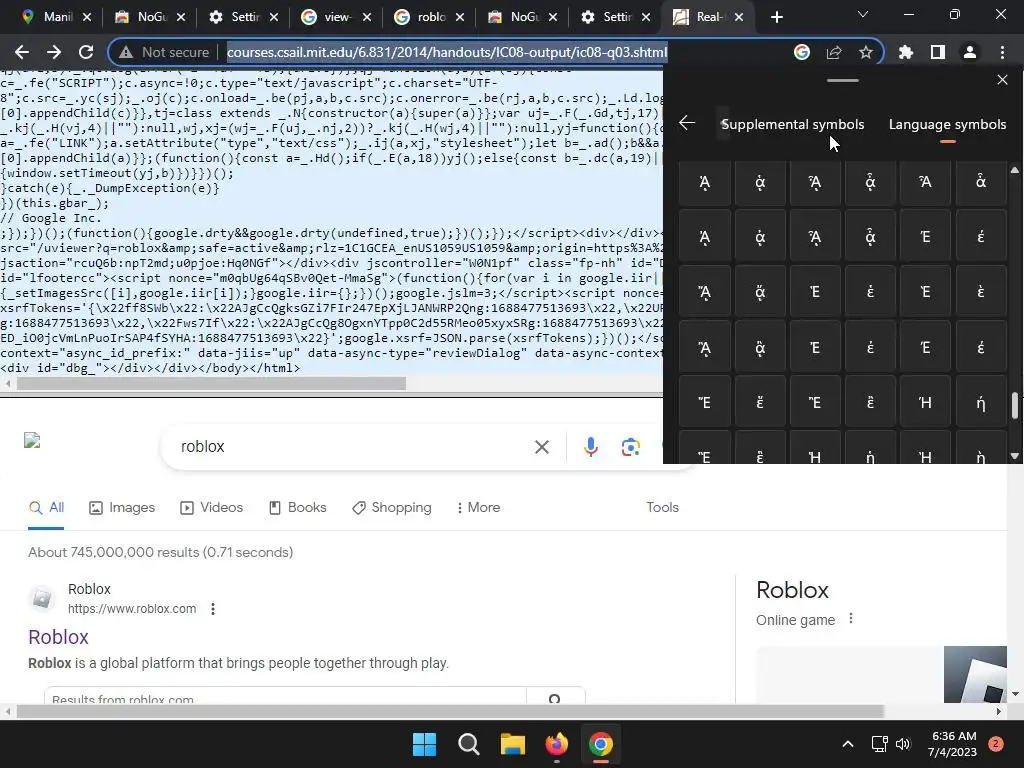Click the HTML source horizontal scrollbar

click(211, 384)
